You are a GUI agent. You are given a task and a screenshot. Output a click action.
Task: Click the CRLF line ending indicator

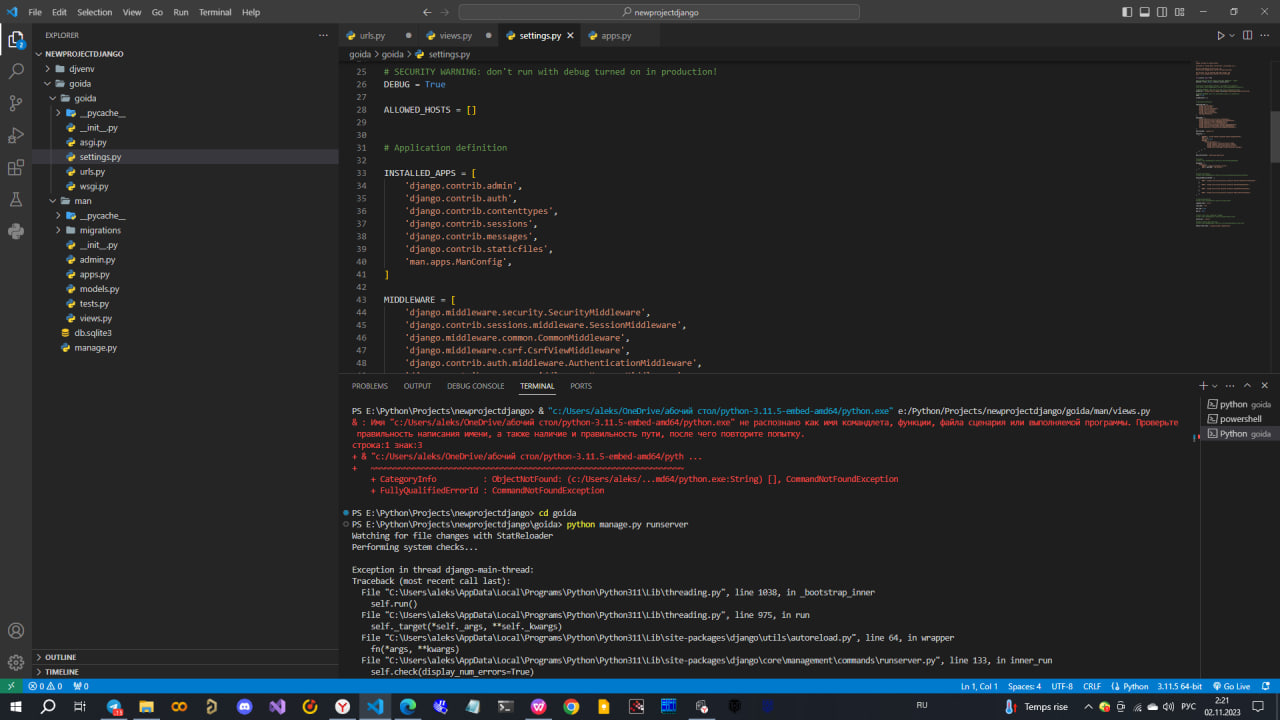click(1092, 686)
